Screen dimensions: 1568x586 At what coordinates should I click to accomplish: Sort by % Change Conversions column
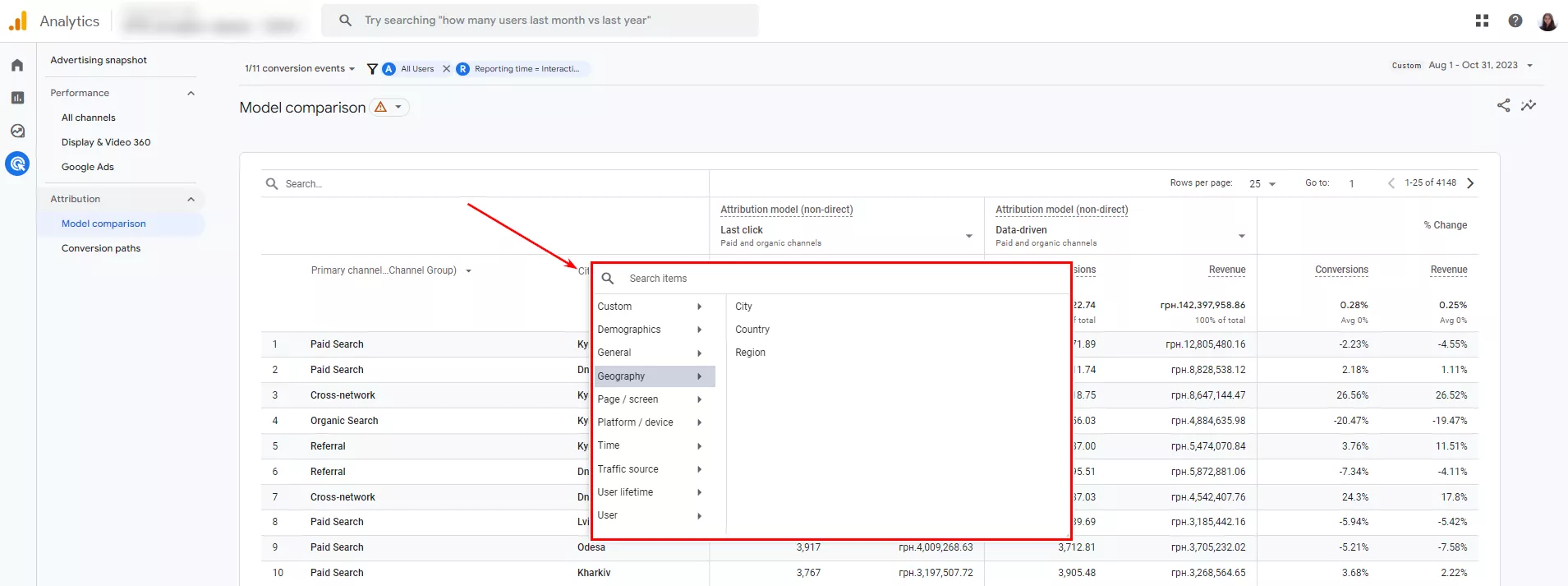click(1341, 270)
